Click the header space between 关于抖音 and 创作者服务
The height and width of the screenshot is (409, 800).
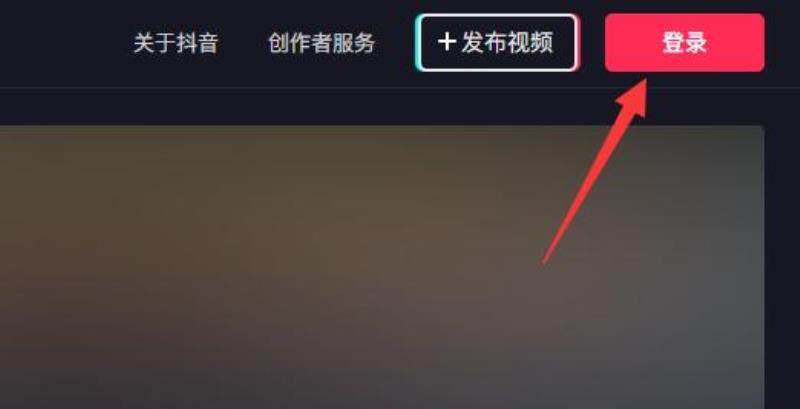point(243,43)
